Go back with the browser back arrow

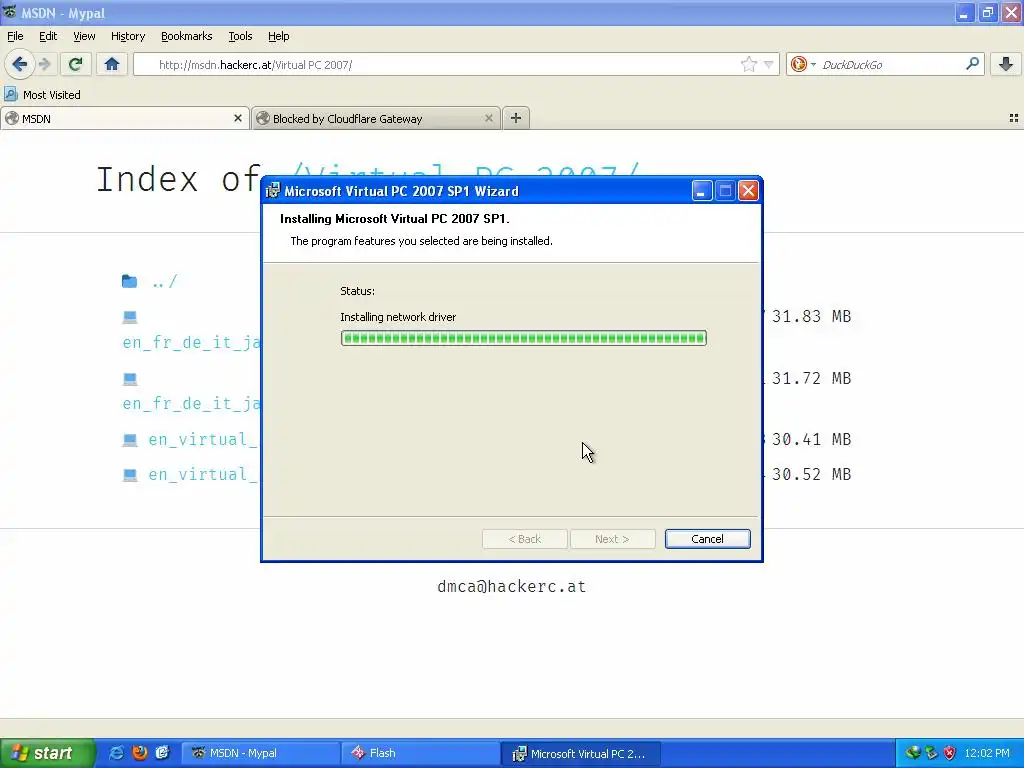point(19,64)
